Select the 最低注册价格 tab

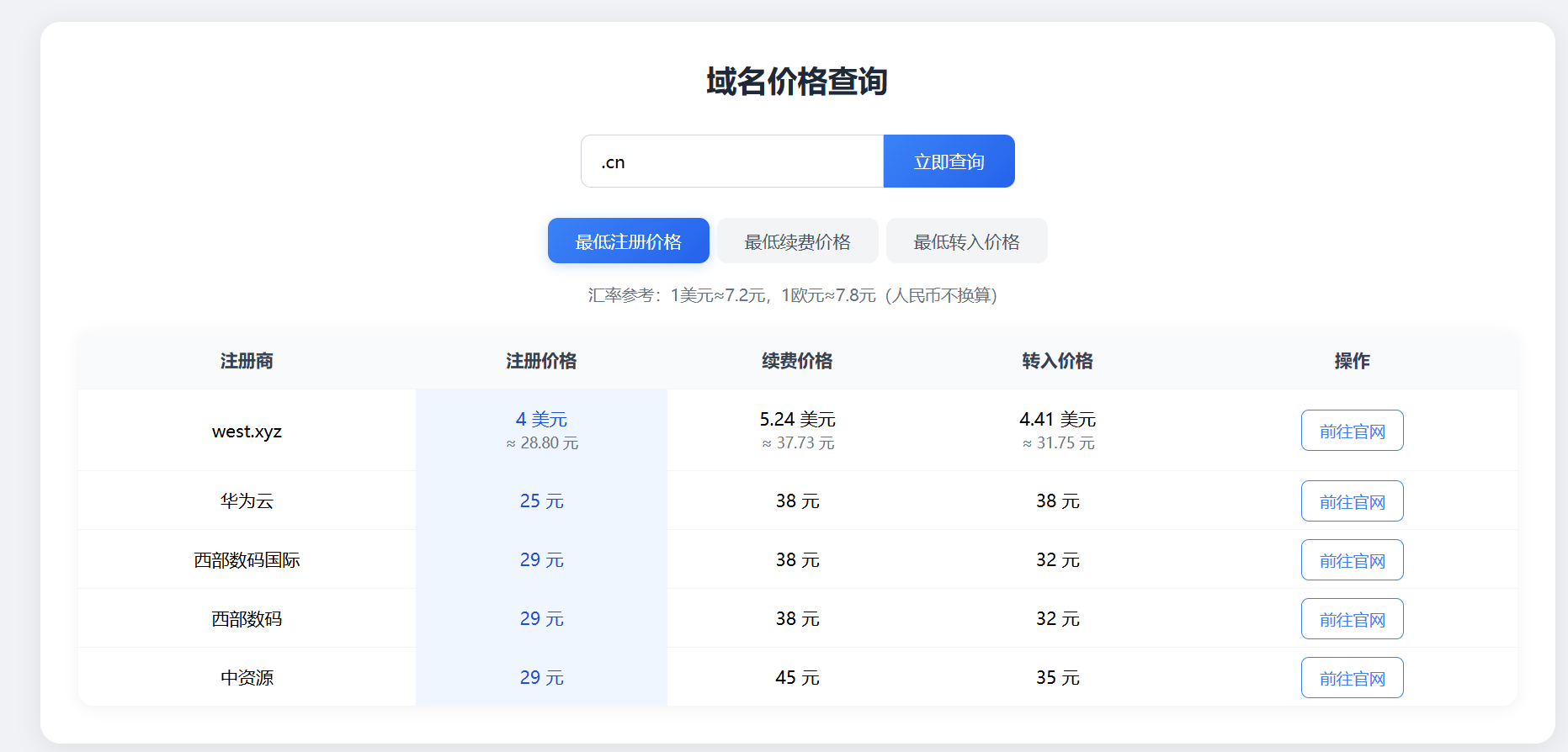click(629, 241)
